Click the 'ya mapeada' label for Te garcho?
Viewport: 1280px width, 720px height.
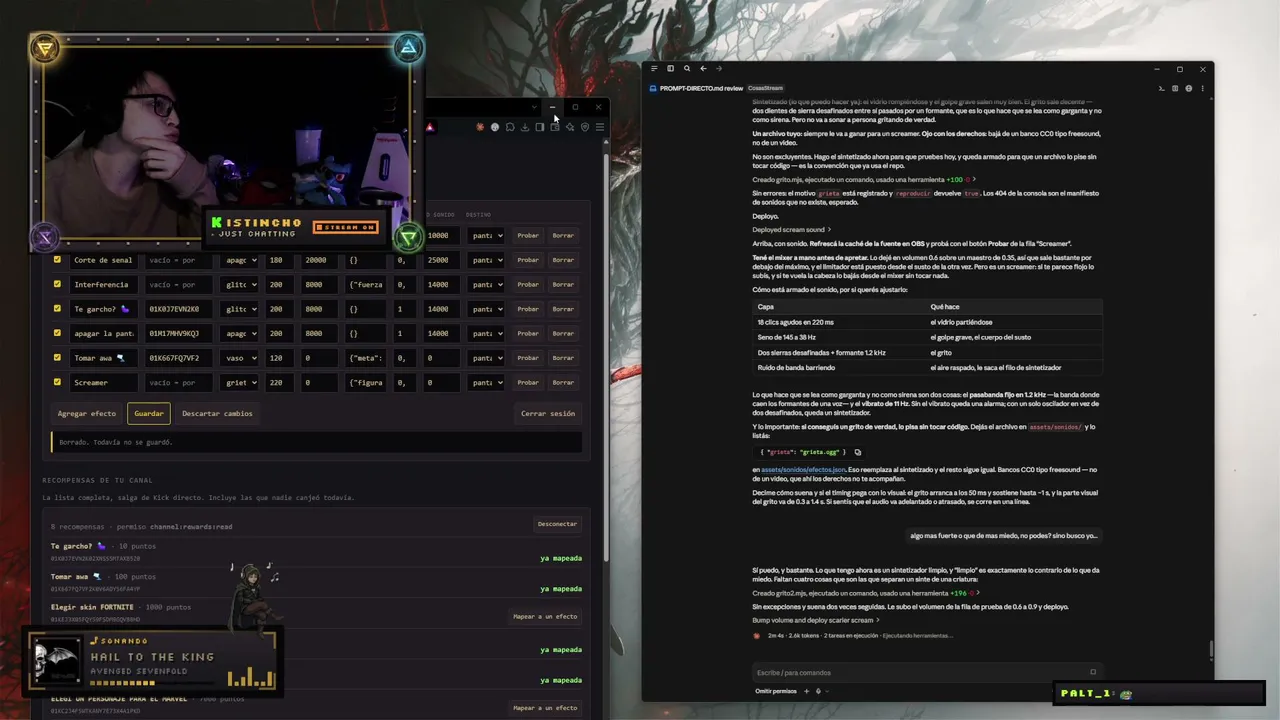(x=561, y=558)
